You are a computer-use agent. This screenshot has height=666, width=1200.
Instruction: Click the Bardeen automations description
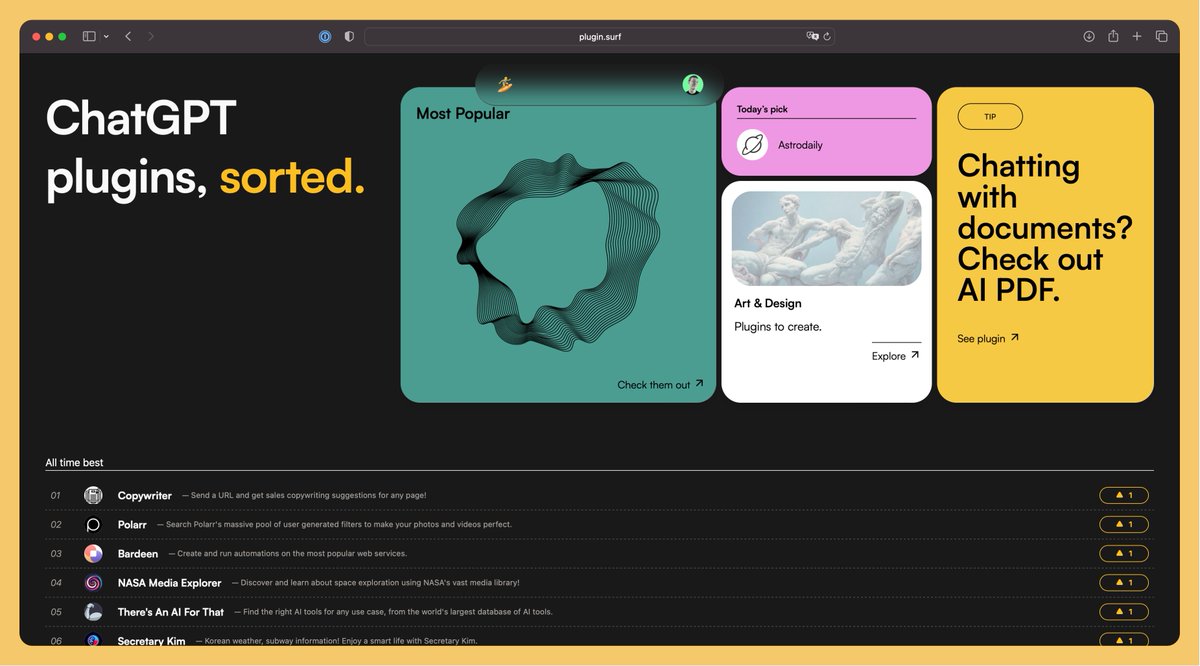coord(288,553)
